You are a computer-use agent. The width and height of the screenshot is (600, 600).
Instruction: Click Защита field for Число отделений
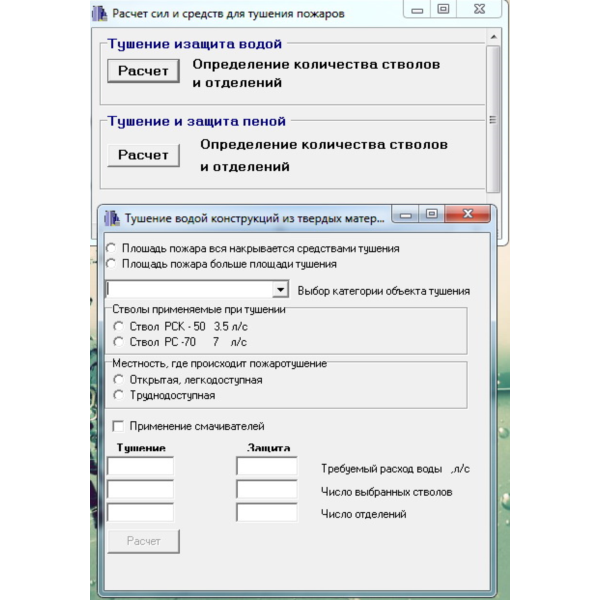267,513
